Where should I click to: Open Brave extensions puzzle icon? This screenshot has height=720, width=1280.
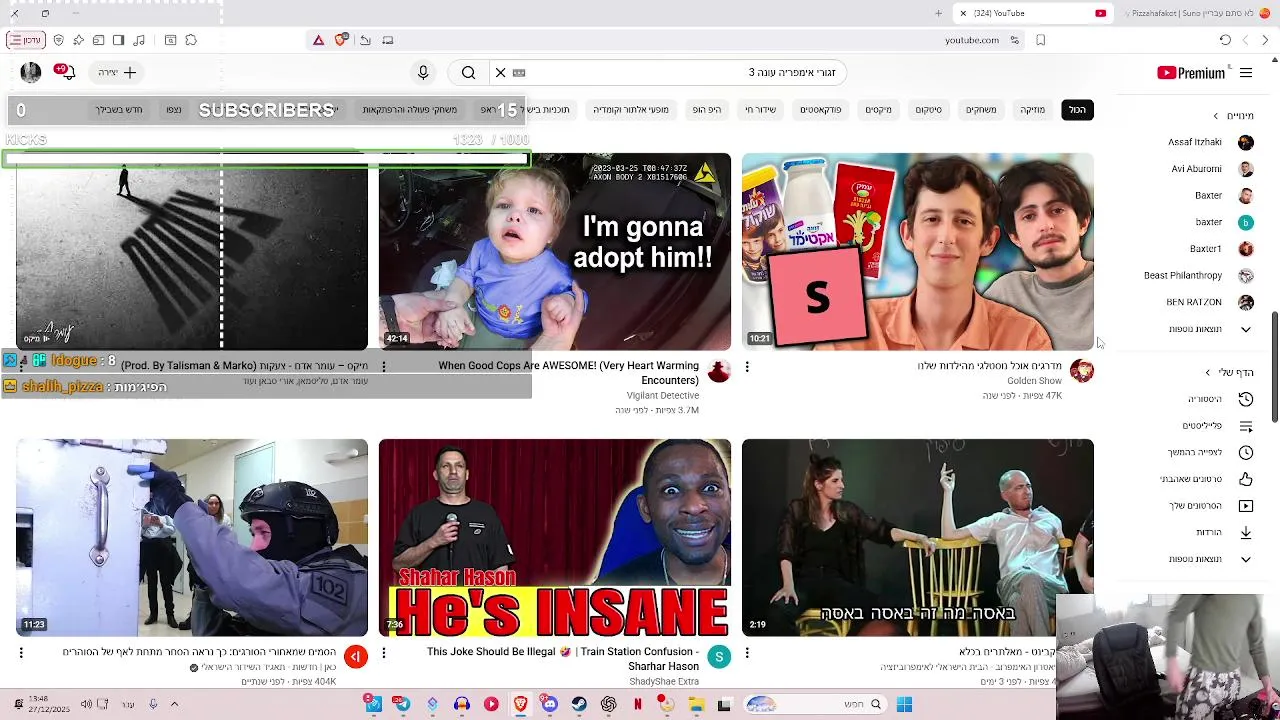point(191,40)
